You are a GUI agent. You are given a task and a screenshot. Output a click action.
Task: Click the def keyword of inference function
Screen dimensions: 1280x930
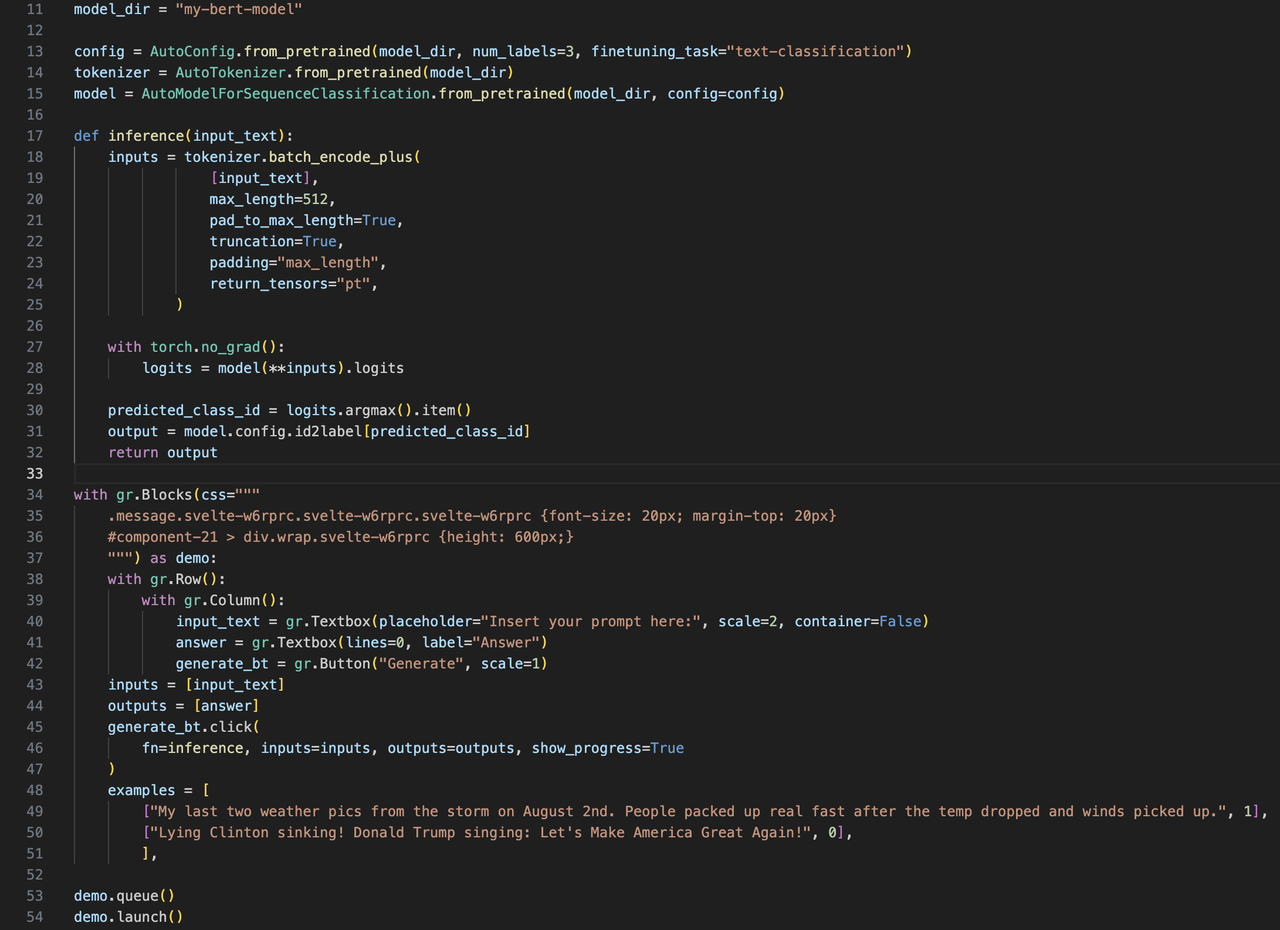[x=86, y=136]
